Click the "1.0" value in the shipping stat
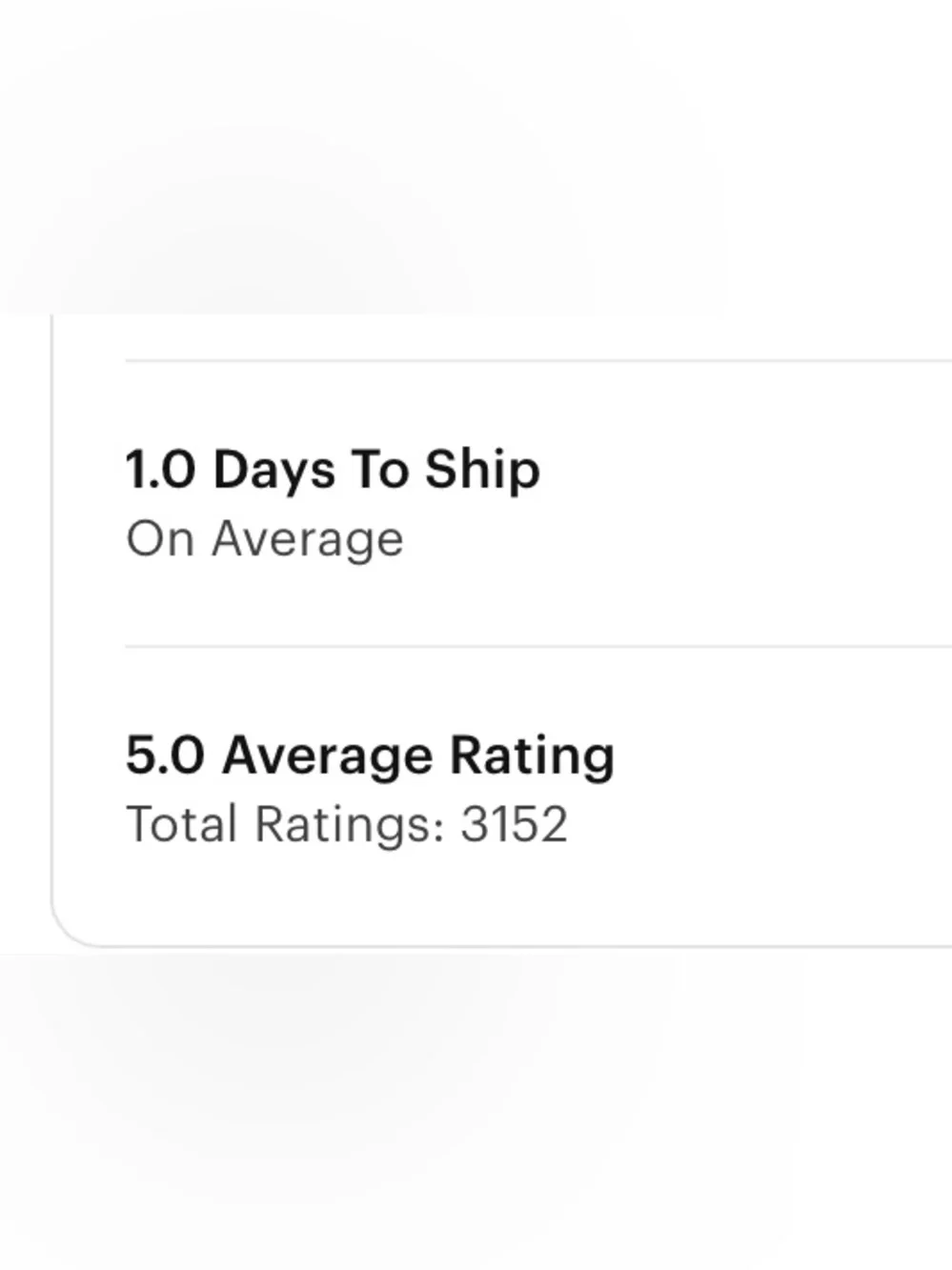952x1270 pixels. pyautogui.click(x=161, y=469)
